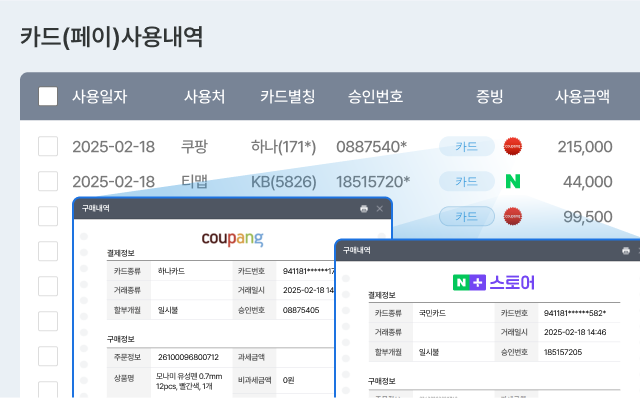Click 하나카드 value in Coupang receipt
Image resolution: width=640 pixels, height=398 pixels.
coord(171,271)
